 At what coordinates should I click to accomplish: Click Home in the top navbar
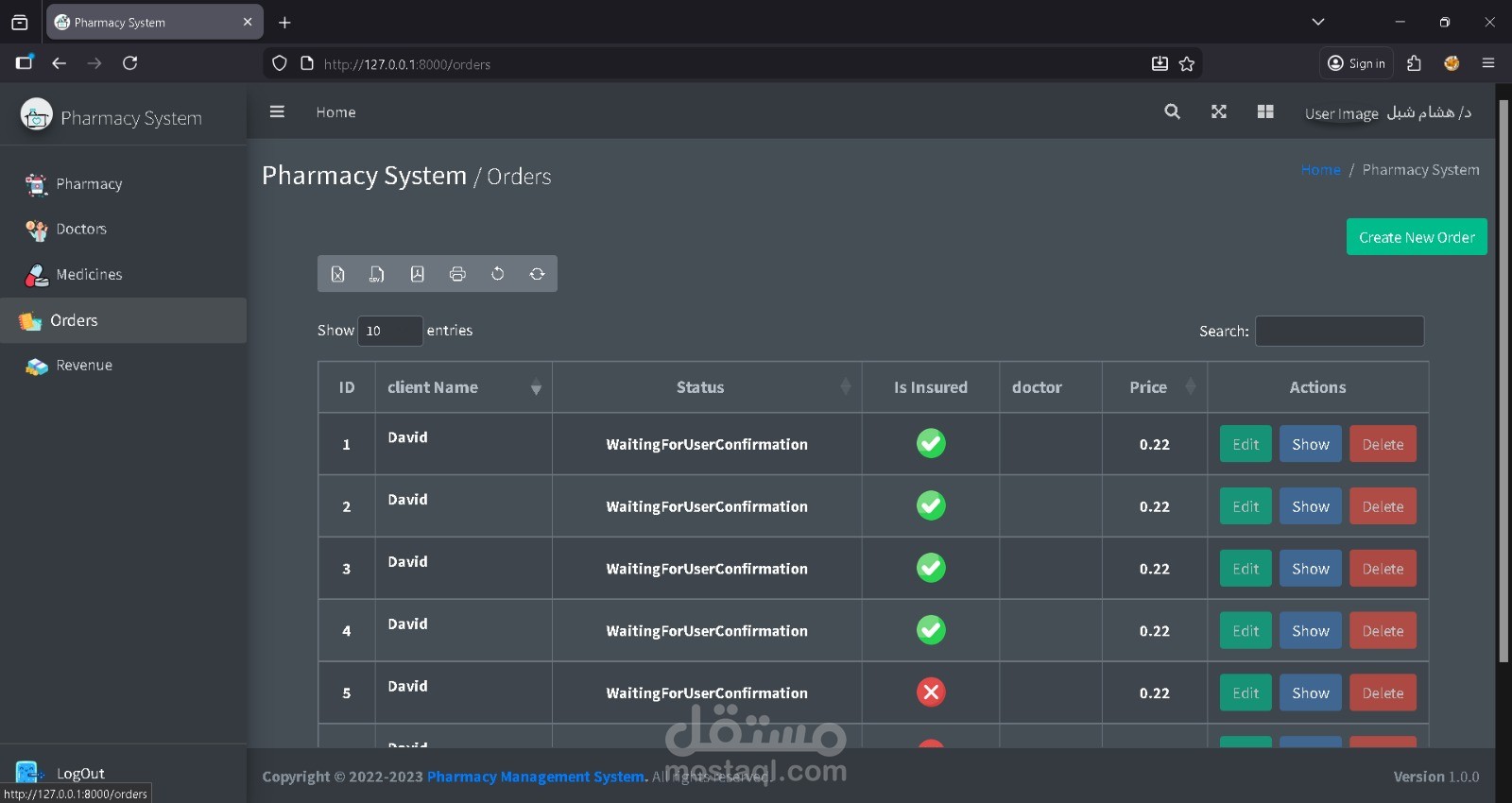click(335, 111)
